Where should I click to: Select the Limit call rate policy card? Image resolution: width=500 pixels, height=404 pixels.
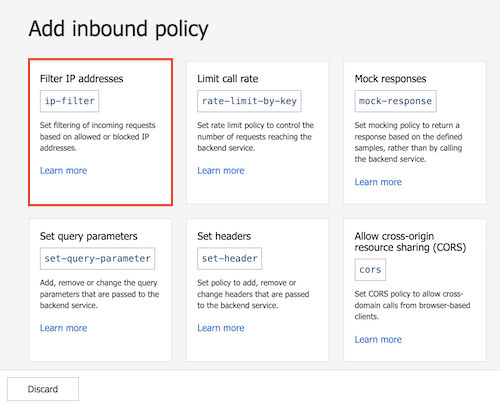tap(257, 133)
